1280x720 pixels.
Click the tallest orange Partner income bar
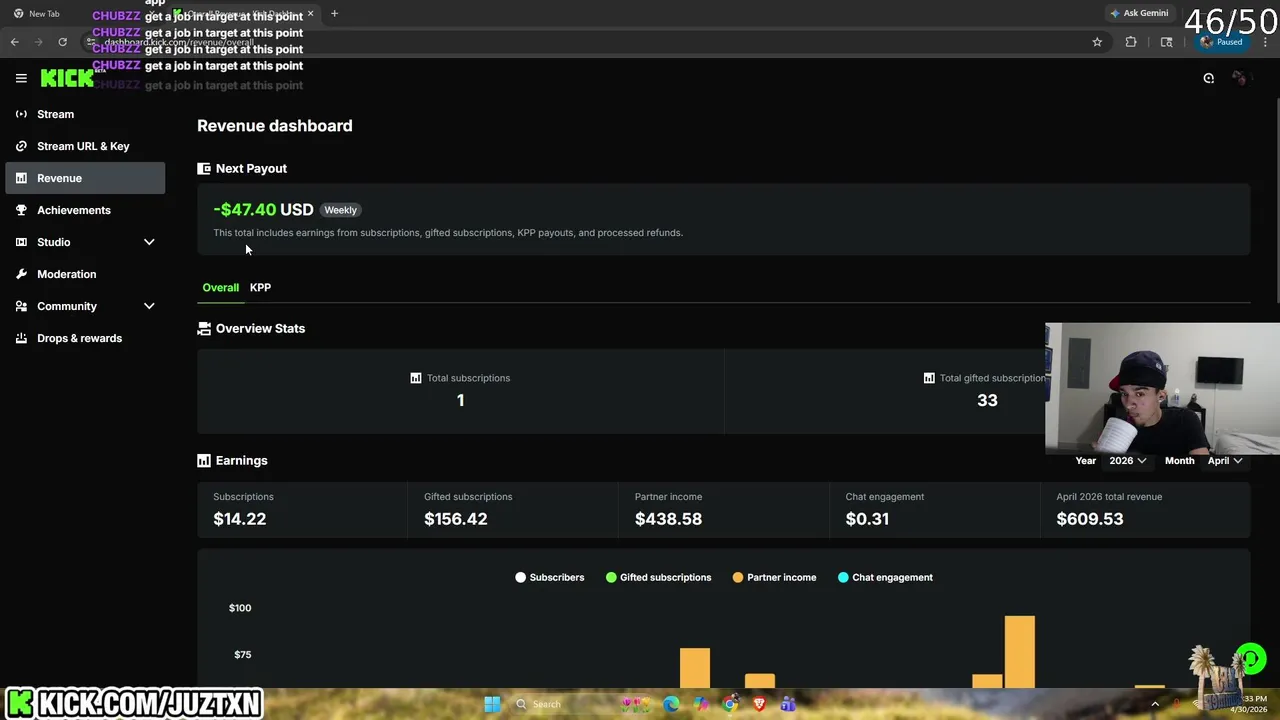click(x=1020, y=652)
